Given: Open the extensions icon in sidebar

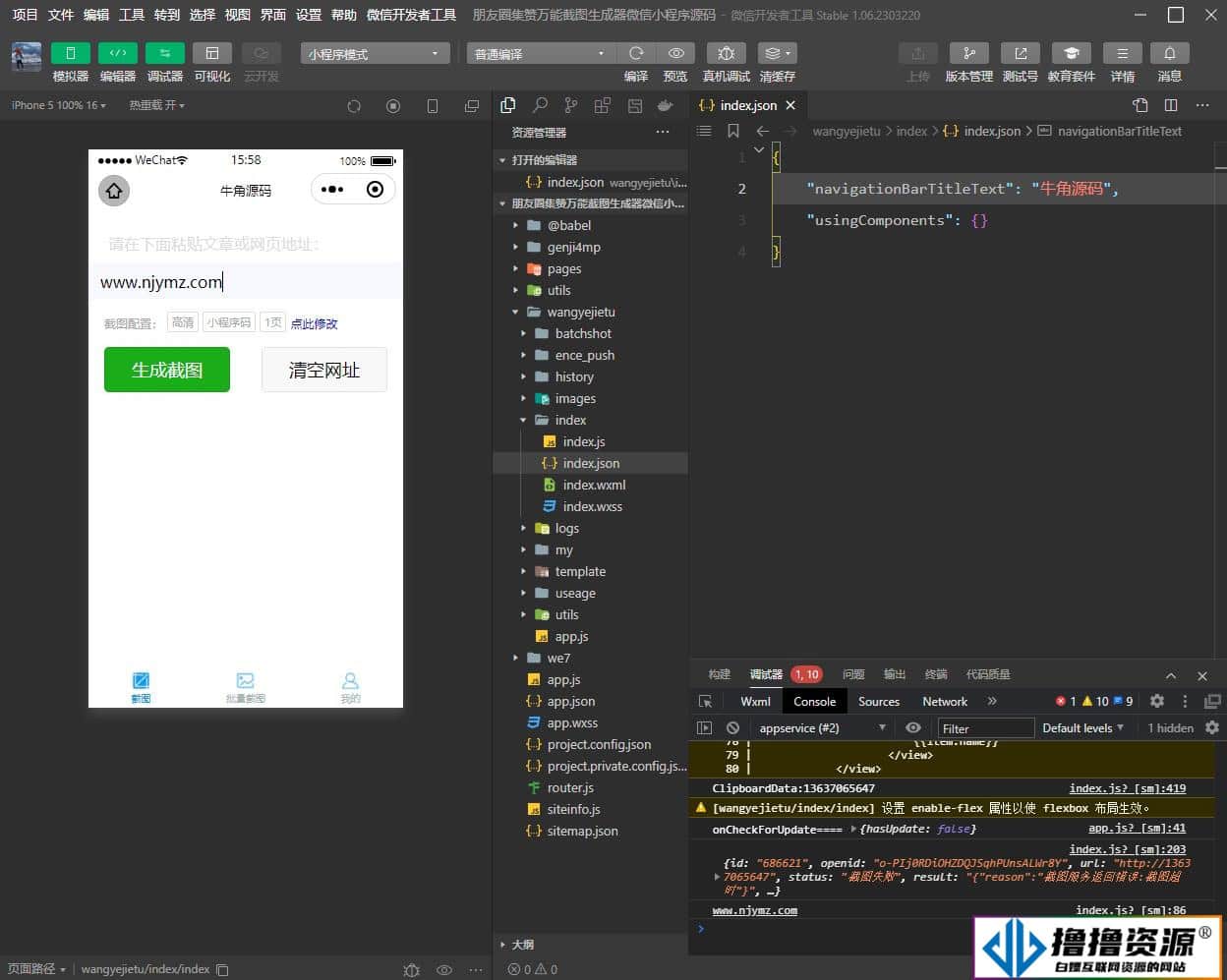Looking at the screenshot, I should coord(603,105).
